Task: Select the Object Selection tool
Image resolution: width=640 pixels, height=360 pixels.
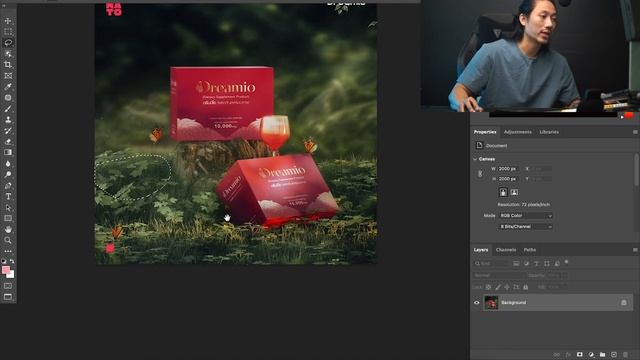Action: (8, 54)
